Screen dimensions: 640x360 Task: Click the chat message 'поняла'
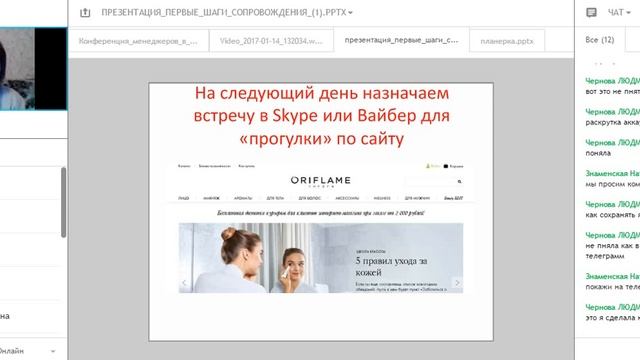coord(598,153)
